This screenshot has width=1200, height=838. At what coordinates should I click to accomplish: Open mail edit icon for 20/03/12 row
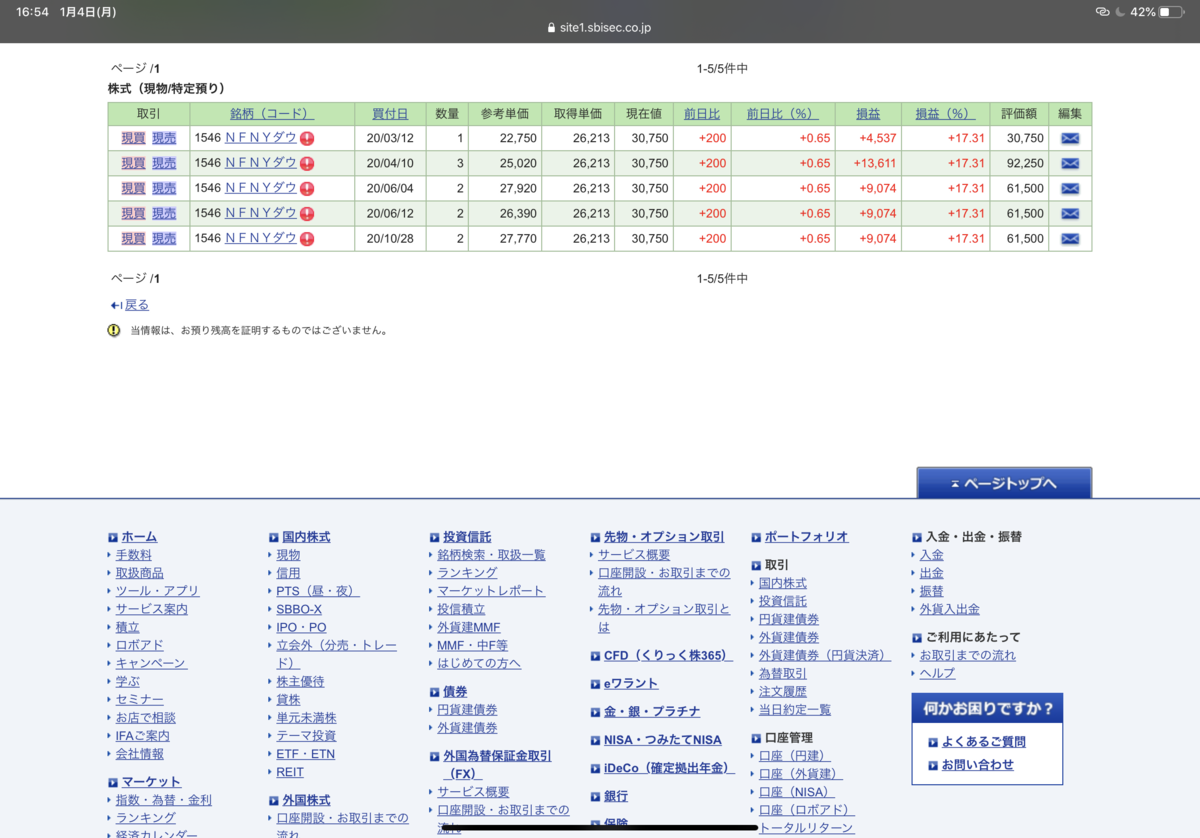pyautogui.click(x=1070, y=138)
